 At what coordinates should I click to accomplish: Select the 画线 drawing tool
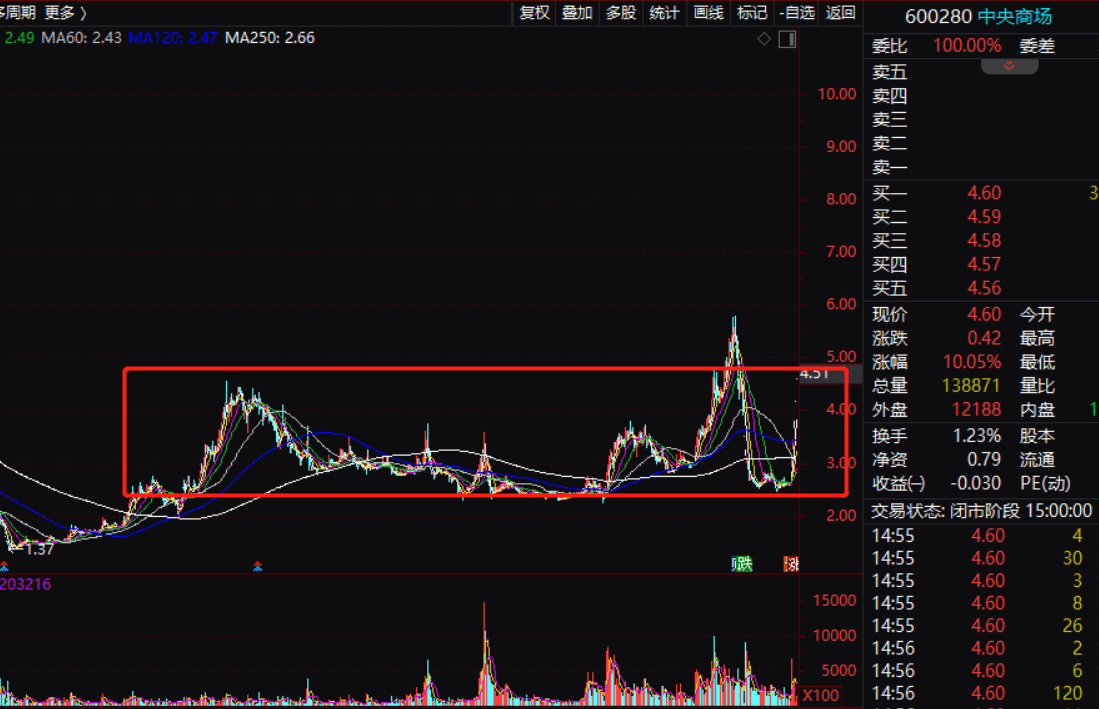(x=708, y=13)
